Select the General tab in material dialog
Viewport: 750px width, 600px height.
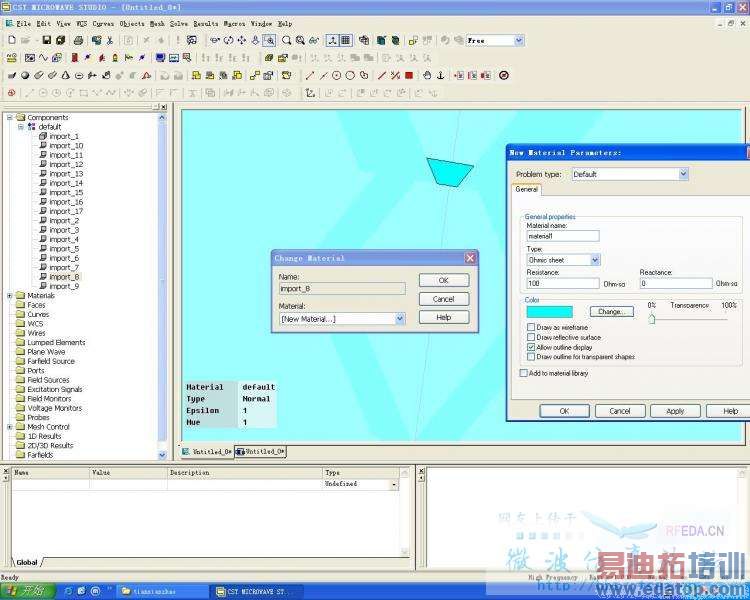[x=527, y=189]
